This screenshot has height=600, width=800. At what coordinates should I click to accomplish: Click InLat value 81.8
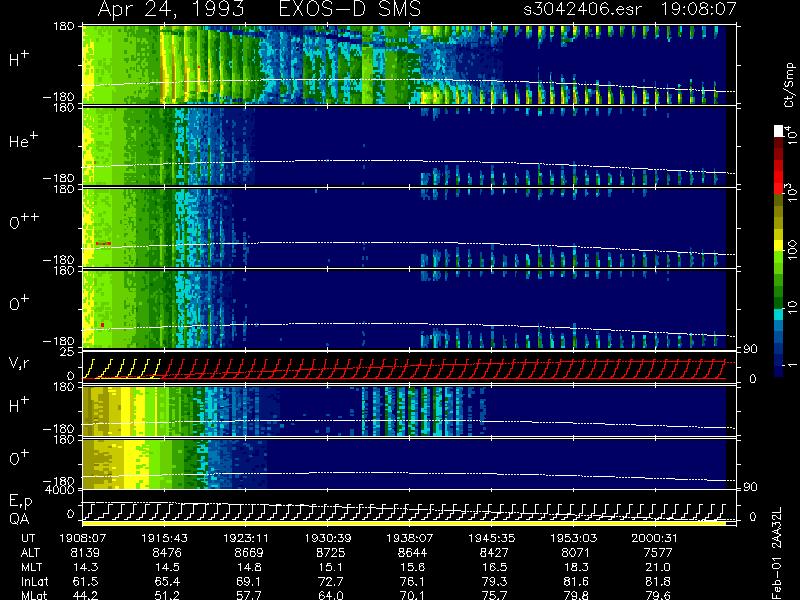[658, 581]
